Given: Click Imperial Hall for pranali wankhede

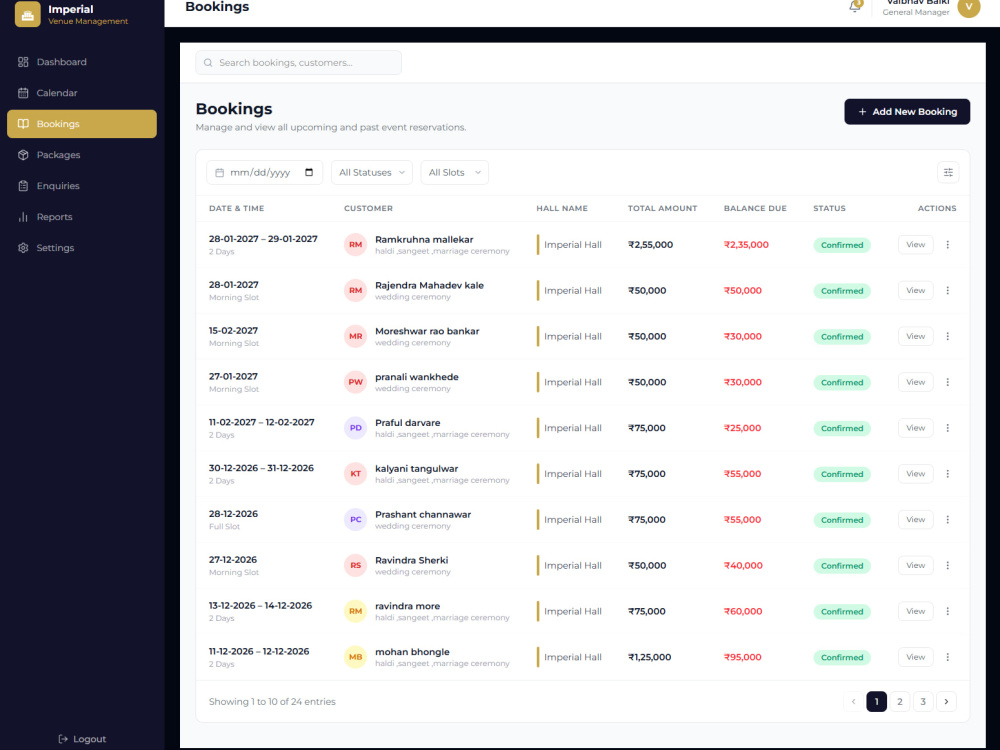Looking at the screenshot, I should point(572,382).
